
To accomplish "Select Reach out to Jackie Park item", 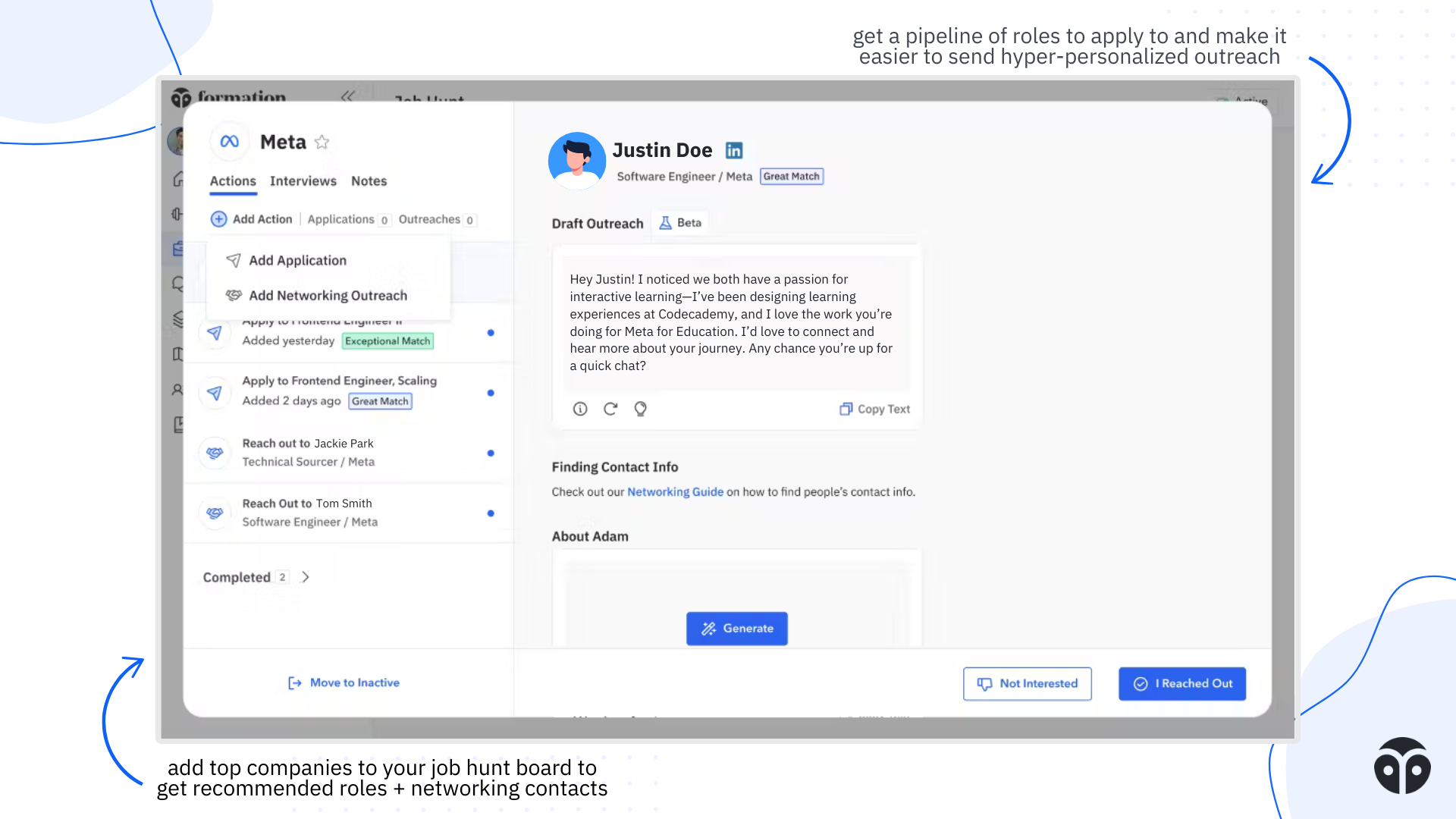I will [x=308, y=452].
